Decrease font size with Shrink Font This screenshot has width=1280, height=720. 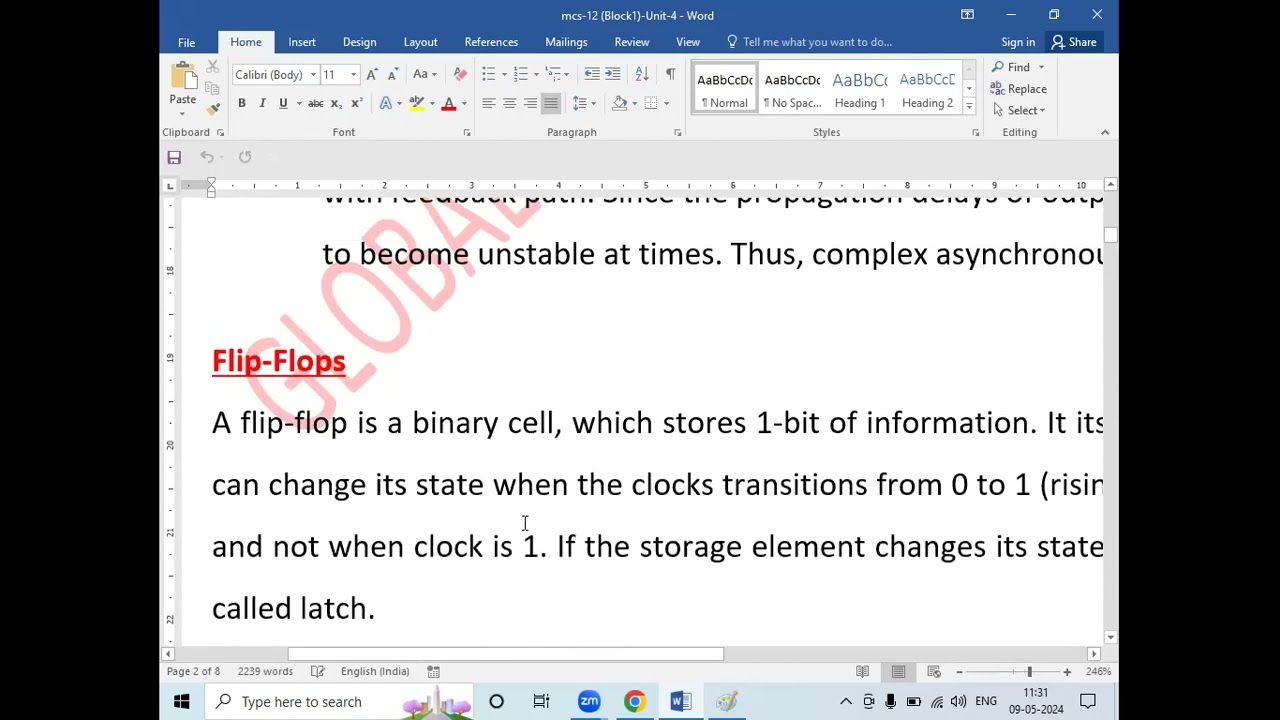(392, 75)
